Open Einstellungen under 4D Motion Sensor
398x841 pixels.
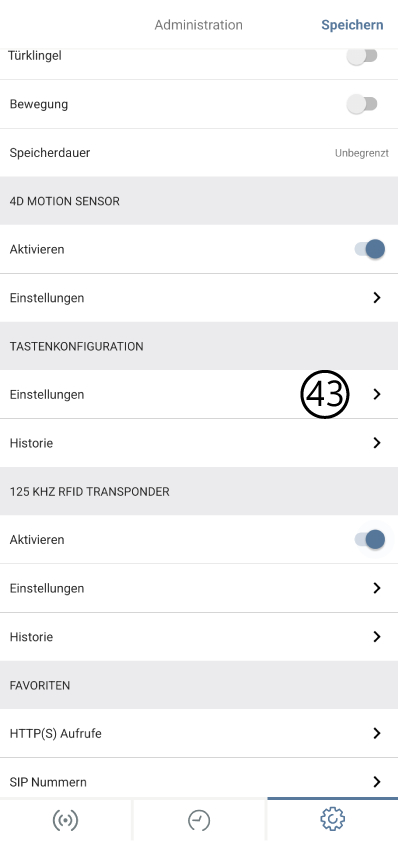pos(199,298)
